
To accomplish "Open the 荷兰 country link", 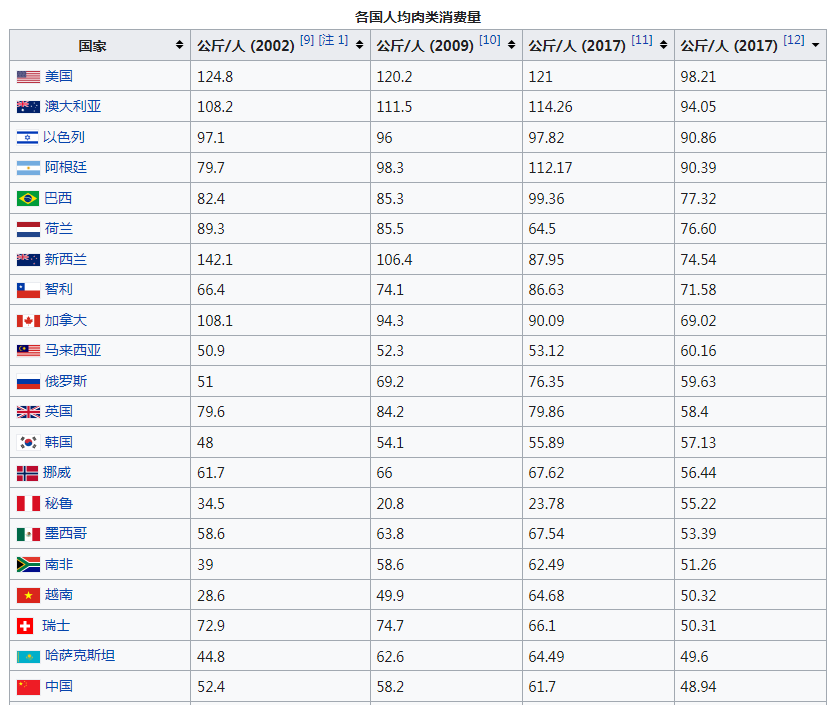I will (59, 228).
